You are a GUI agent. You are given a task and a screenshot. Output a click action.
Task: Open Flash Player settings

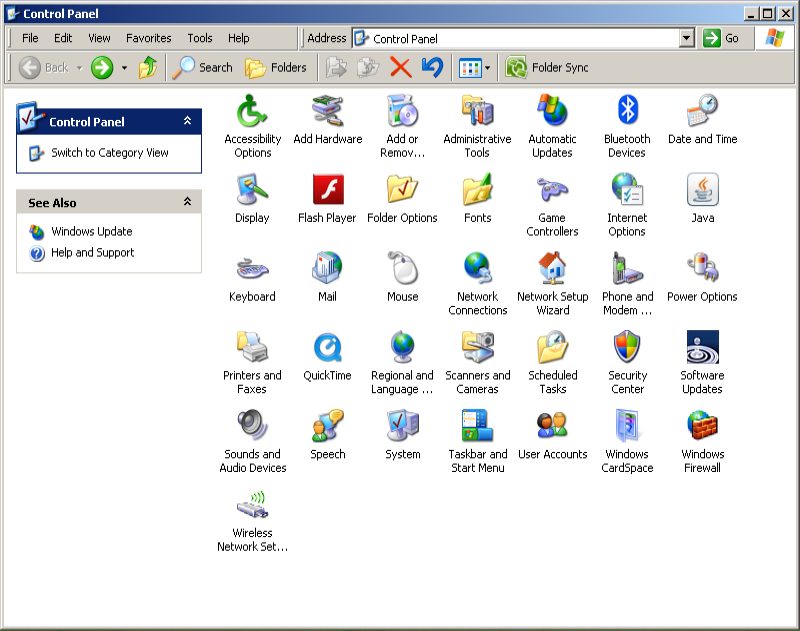pyautogui.click(x=327, y=198)
